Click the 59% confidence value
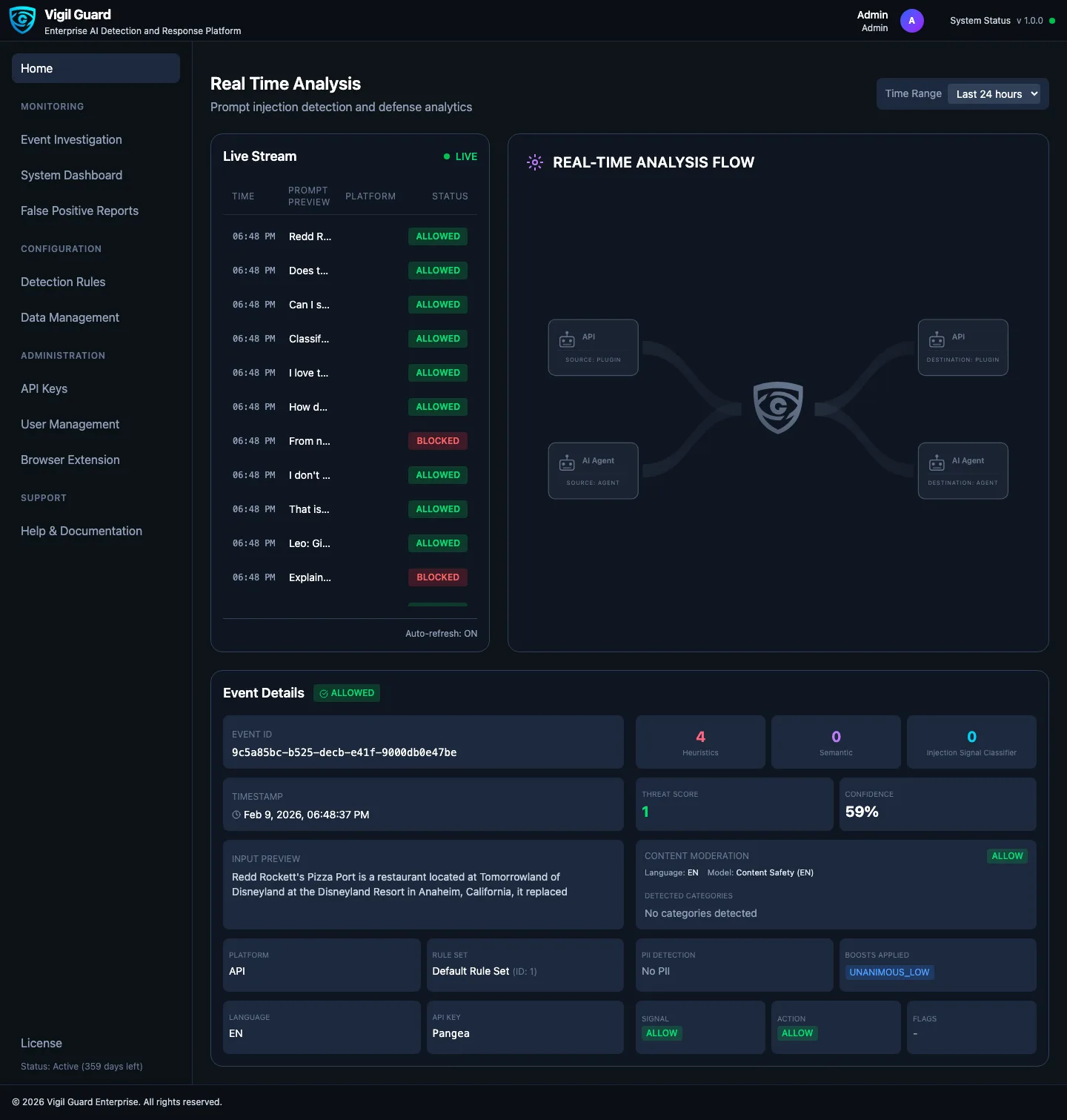1067x1120 pixels. click(862, 812)
